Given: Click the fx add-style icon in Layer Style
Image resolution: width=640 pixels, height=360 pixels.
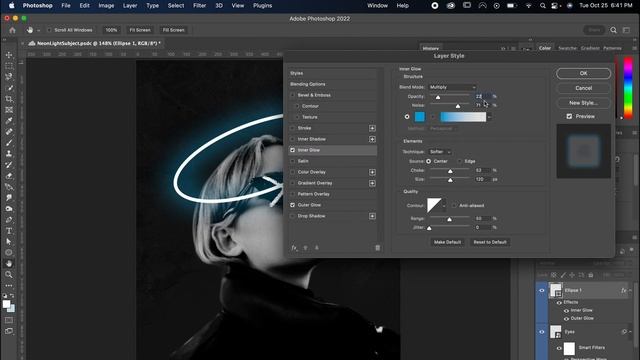Looking at the screenshot, I should (x=294, y=248).
